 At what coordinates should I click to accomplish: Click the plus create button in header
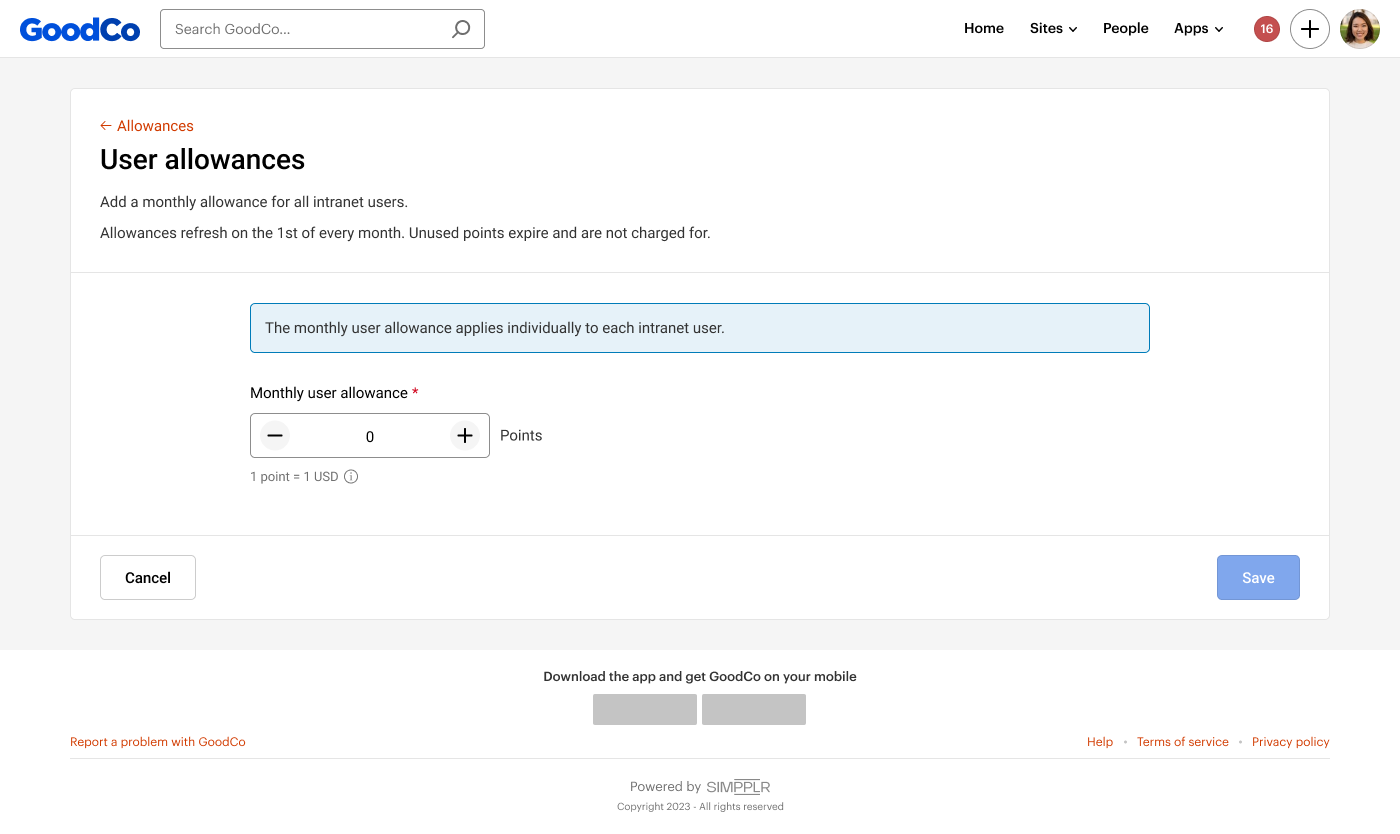tap(1309, 29)
